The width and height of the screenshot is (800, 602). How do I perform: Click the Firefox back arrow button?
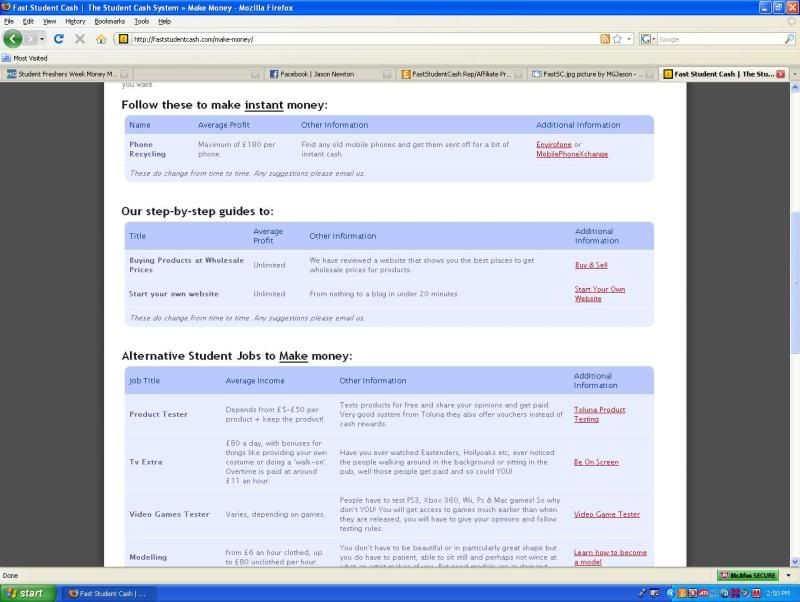(13, 39)
